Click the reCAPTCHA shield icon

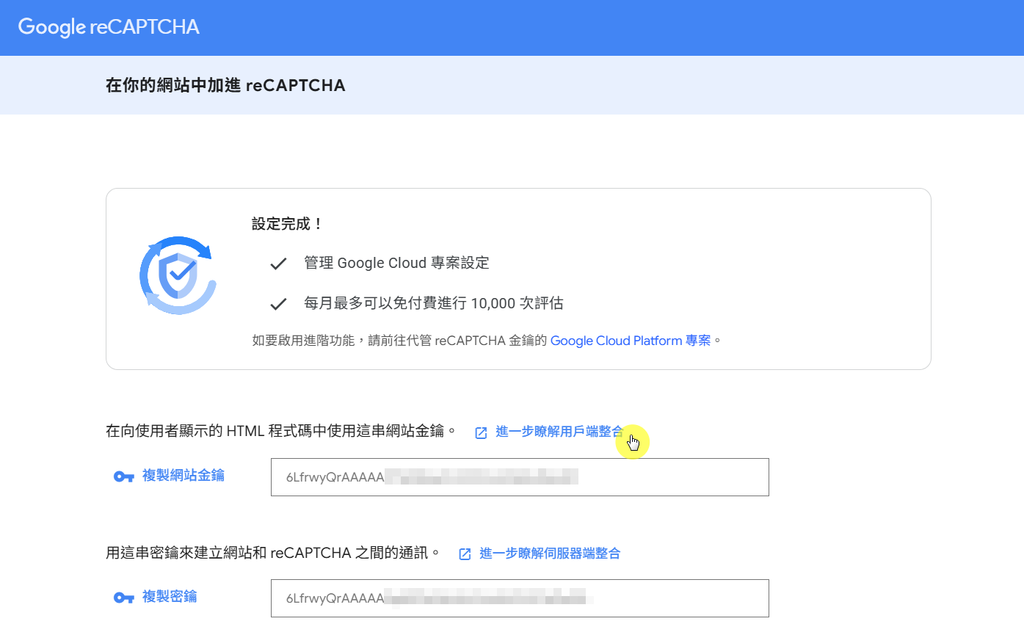coord(178,275)
